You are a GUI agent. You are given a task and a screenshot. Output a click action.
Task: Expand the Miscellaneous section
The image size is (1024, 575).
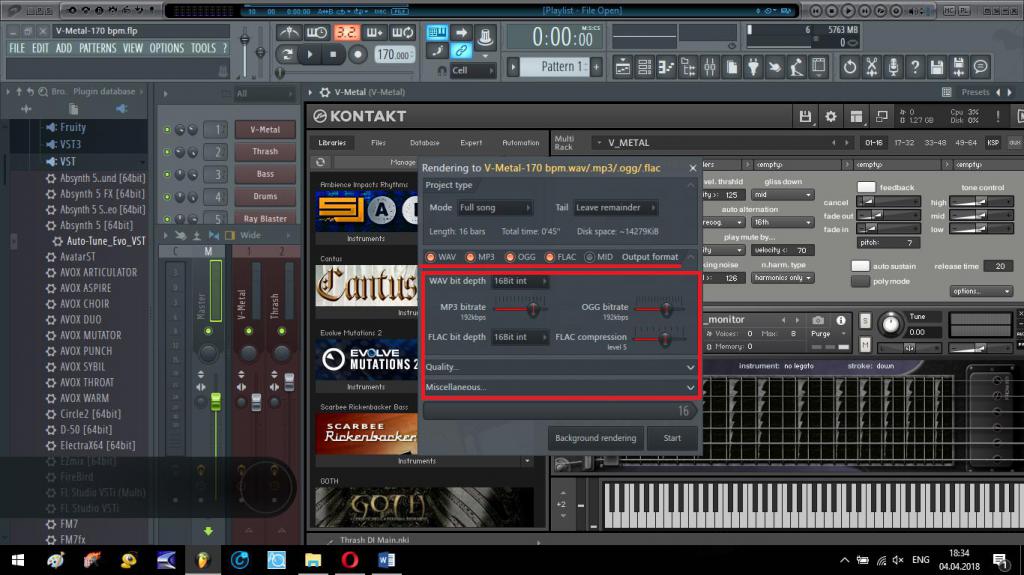coord(560,387)
